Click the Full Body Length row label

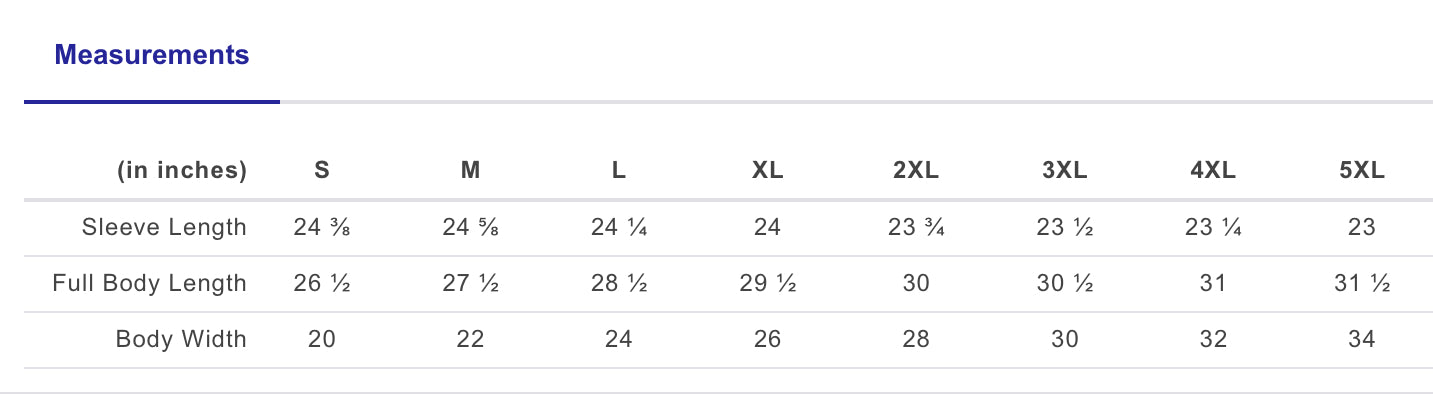tap(149, 283)
